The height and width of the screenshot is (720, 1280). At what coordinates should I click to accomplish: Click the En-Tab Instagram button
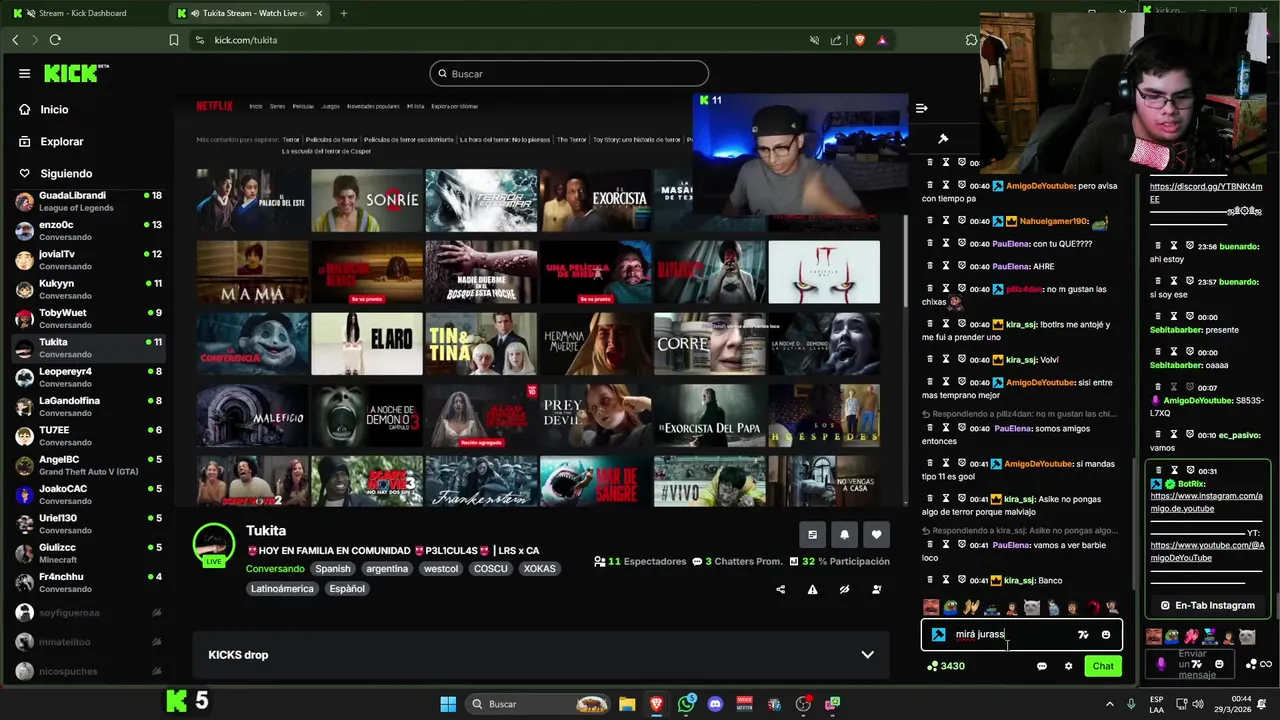pyautogui.click(x=1207, y=605)
